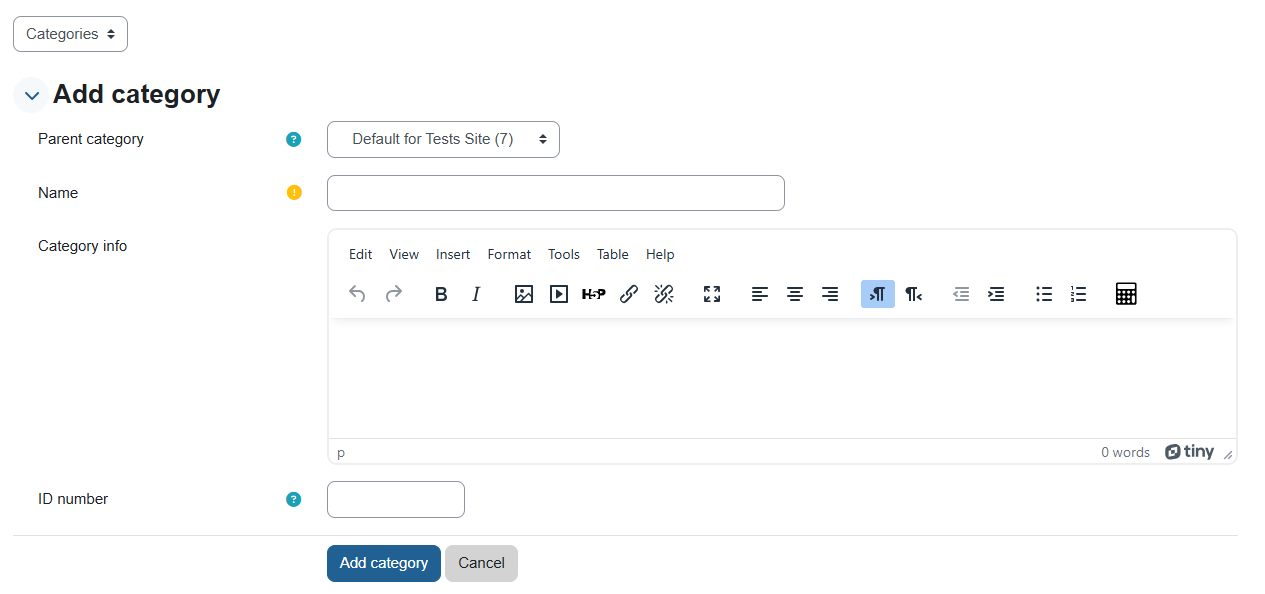Open the Categories dropdown

(x=70, y=34)
